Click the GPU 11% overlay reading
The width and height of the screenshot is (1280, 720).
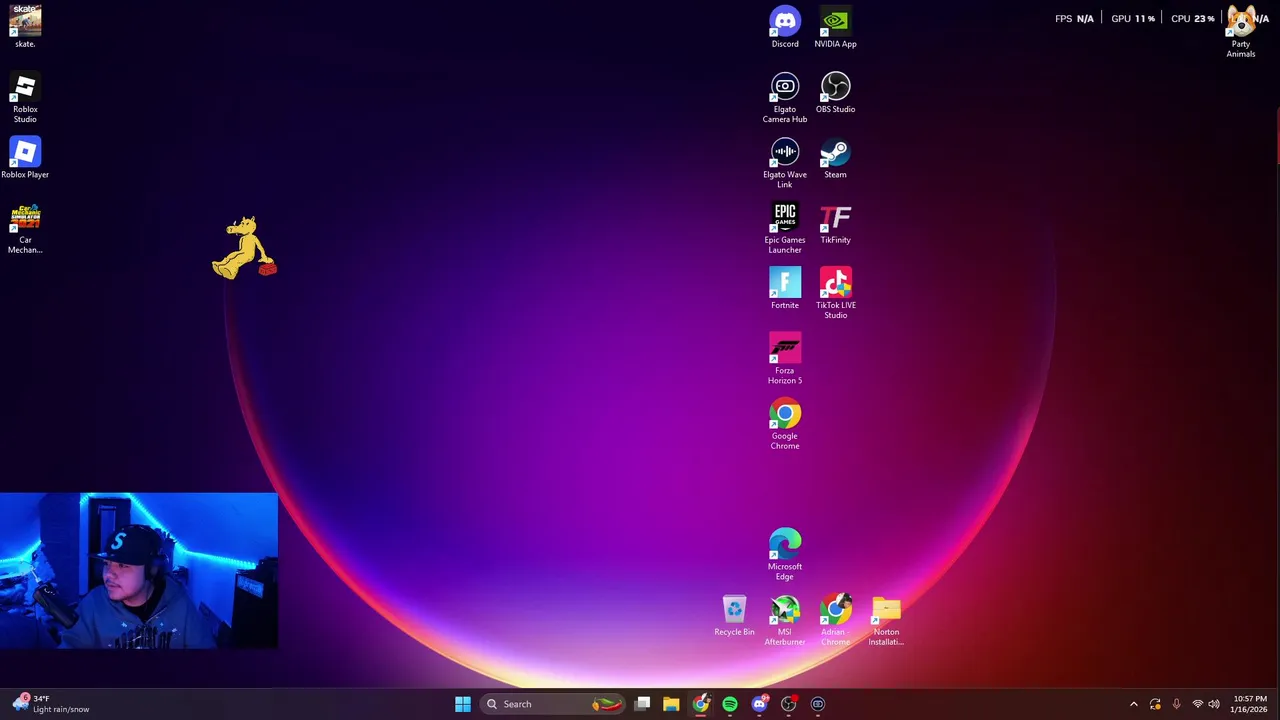click(1132, 18)
